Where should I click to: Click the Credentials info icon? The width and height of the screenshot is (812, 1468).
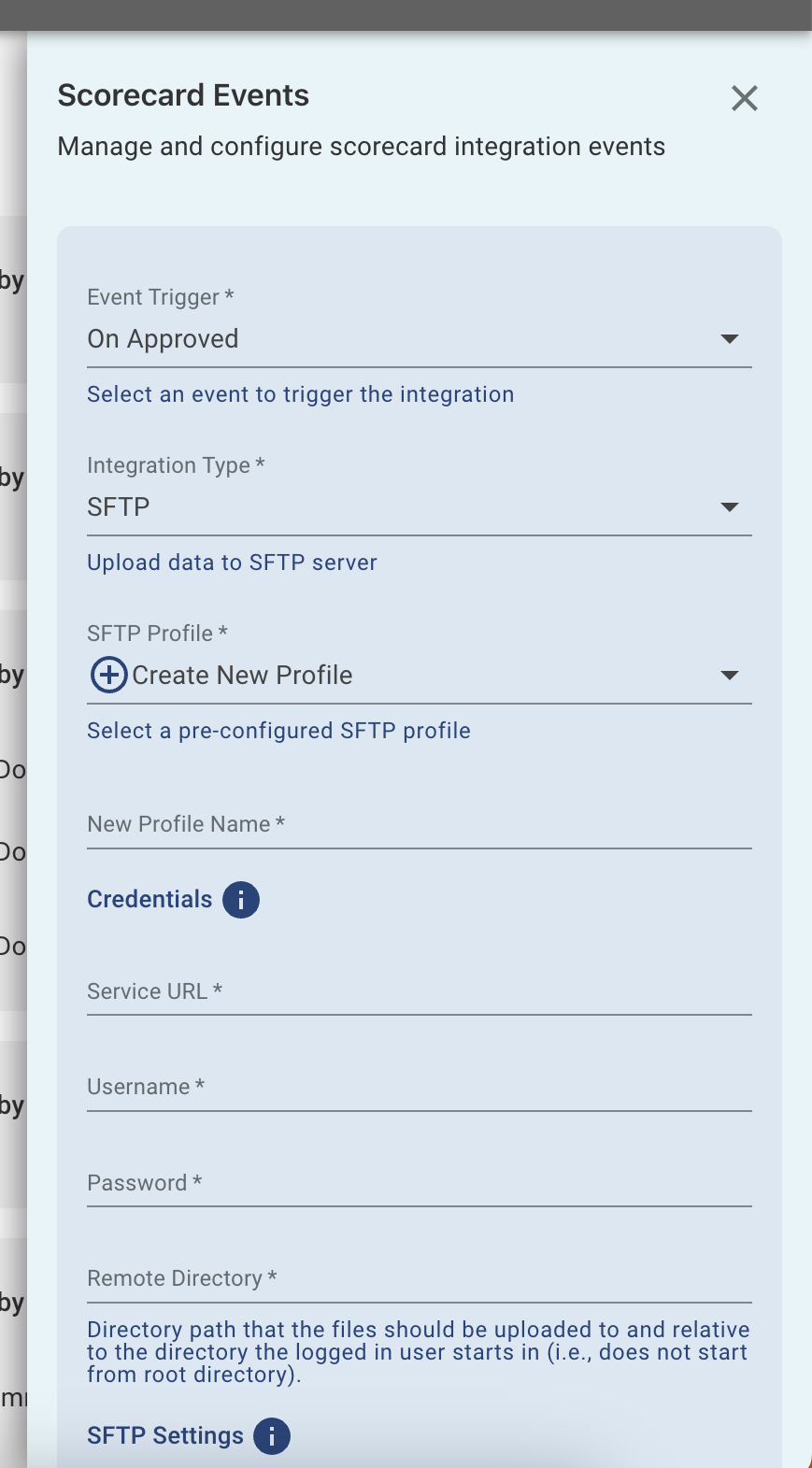(x=241, y=900)
